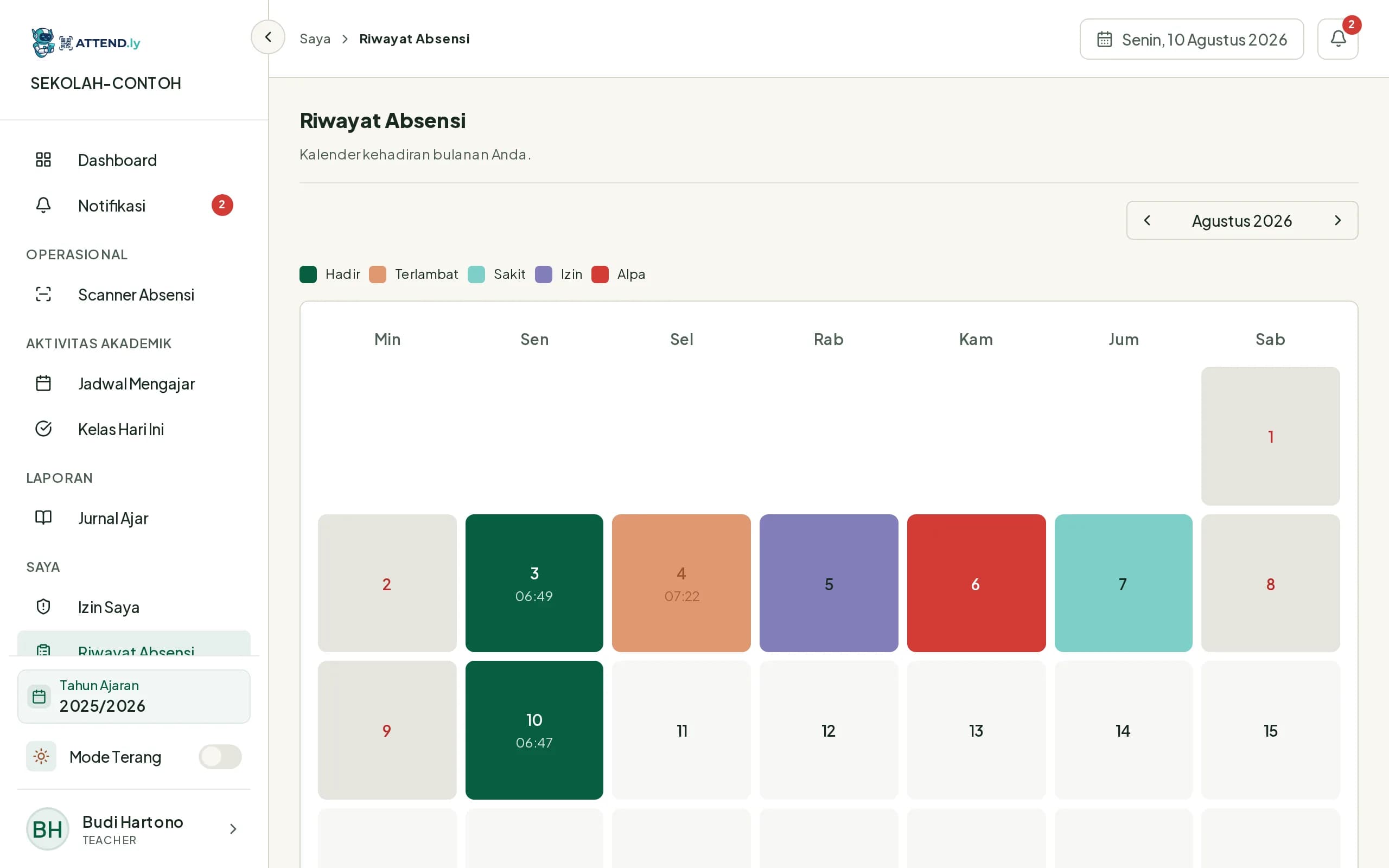Open the Tahun Ajaran 2025/2026 selector
The width and height of the screenshot is (1389, 868).
point(133,697)
